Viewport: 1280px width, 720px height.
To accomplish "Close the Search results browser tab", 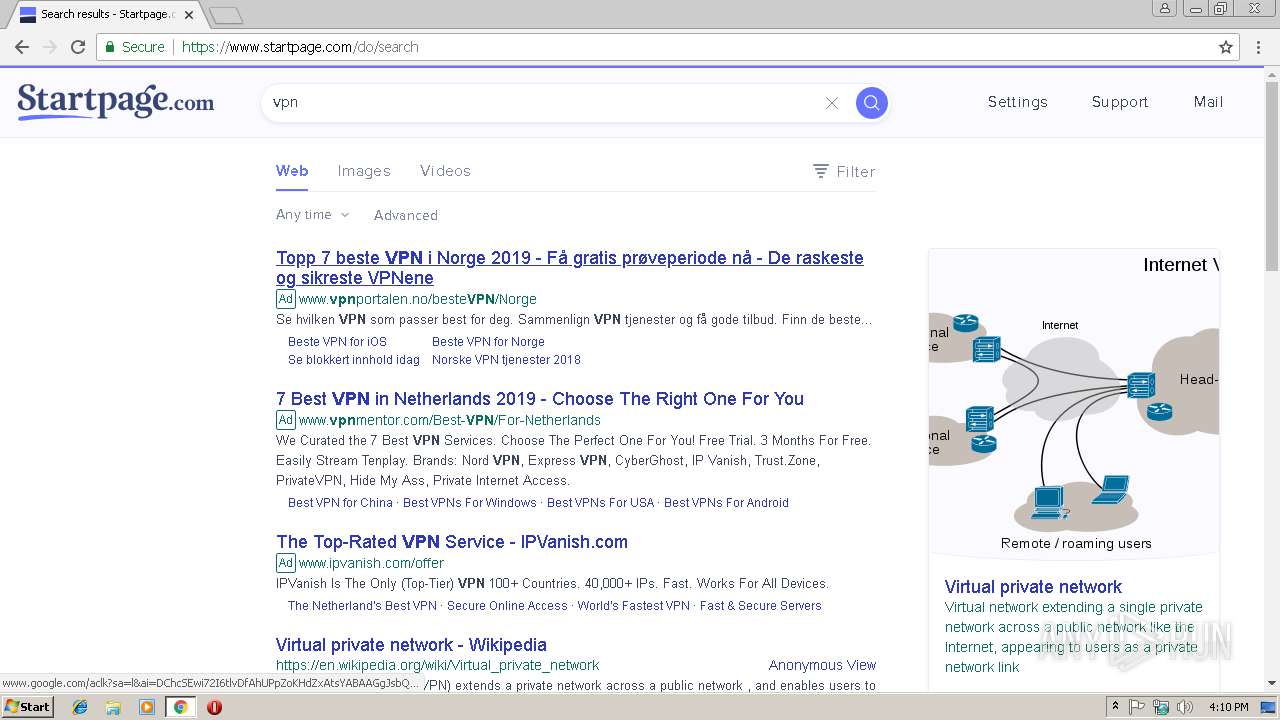I will click(x=189, y=15).
